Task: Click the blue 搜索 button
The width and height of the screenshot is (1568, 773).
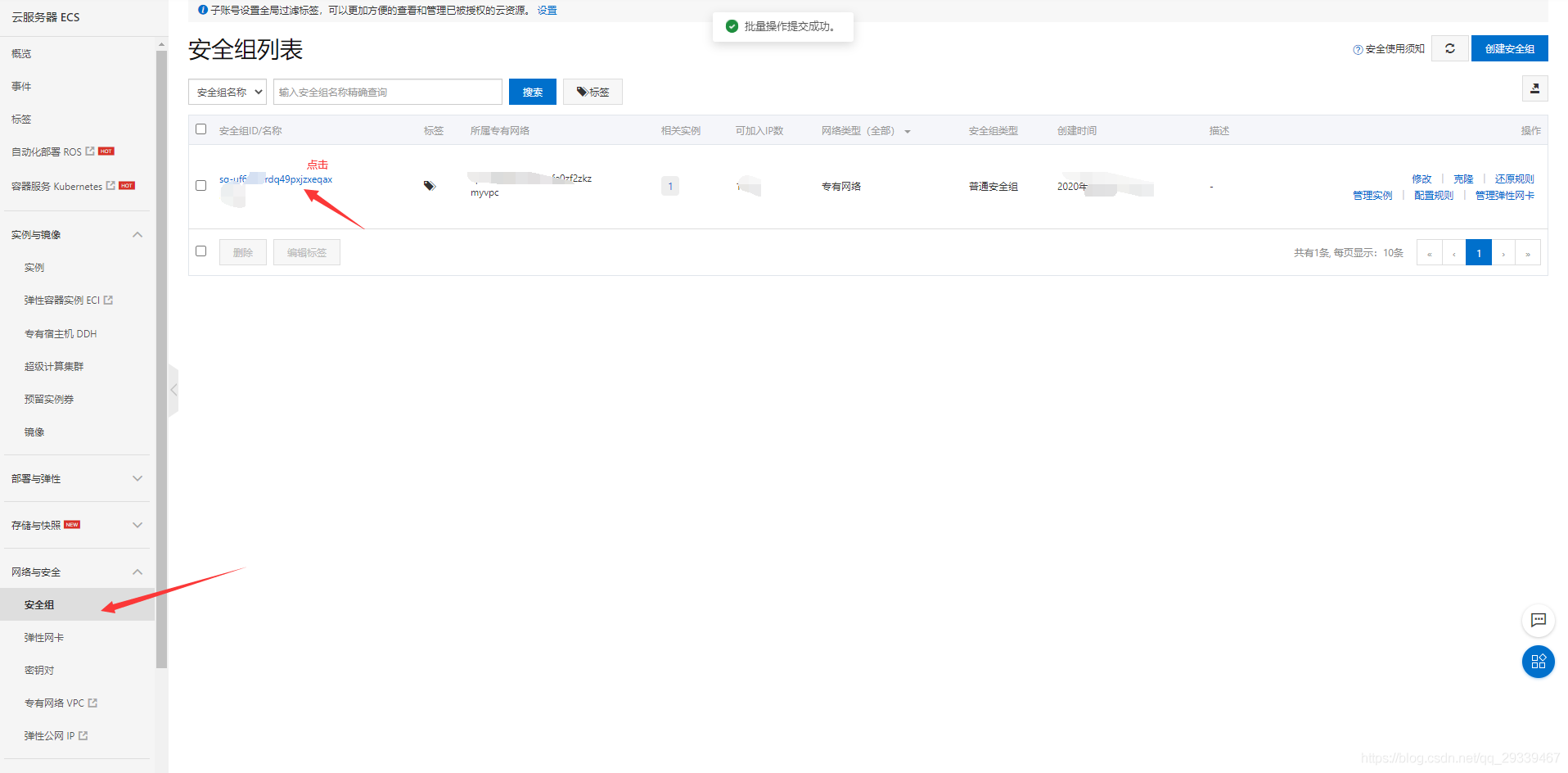Action: 533,92
